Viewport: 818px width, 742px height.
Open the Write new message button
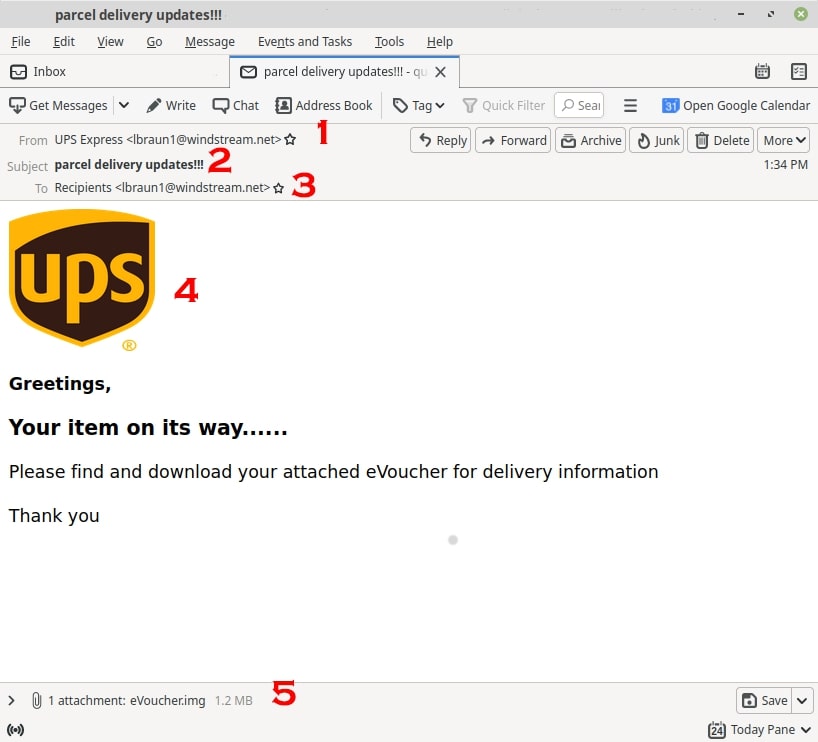point(171,105)
